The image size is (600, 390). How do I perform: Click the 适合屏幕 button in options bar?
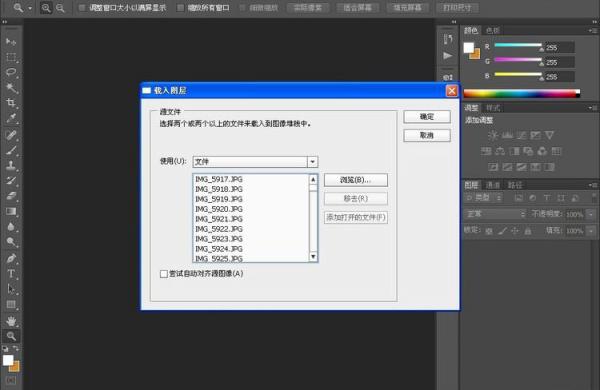(x=358, y=8)
